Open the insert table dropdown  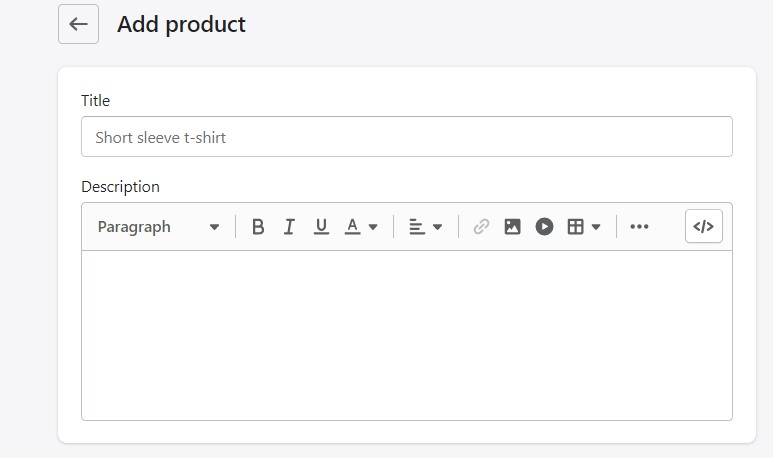pos(584,227)
